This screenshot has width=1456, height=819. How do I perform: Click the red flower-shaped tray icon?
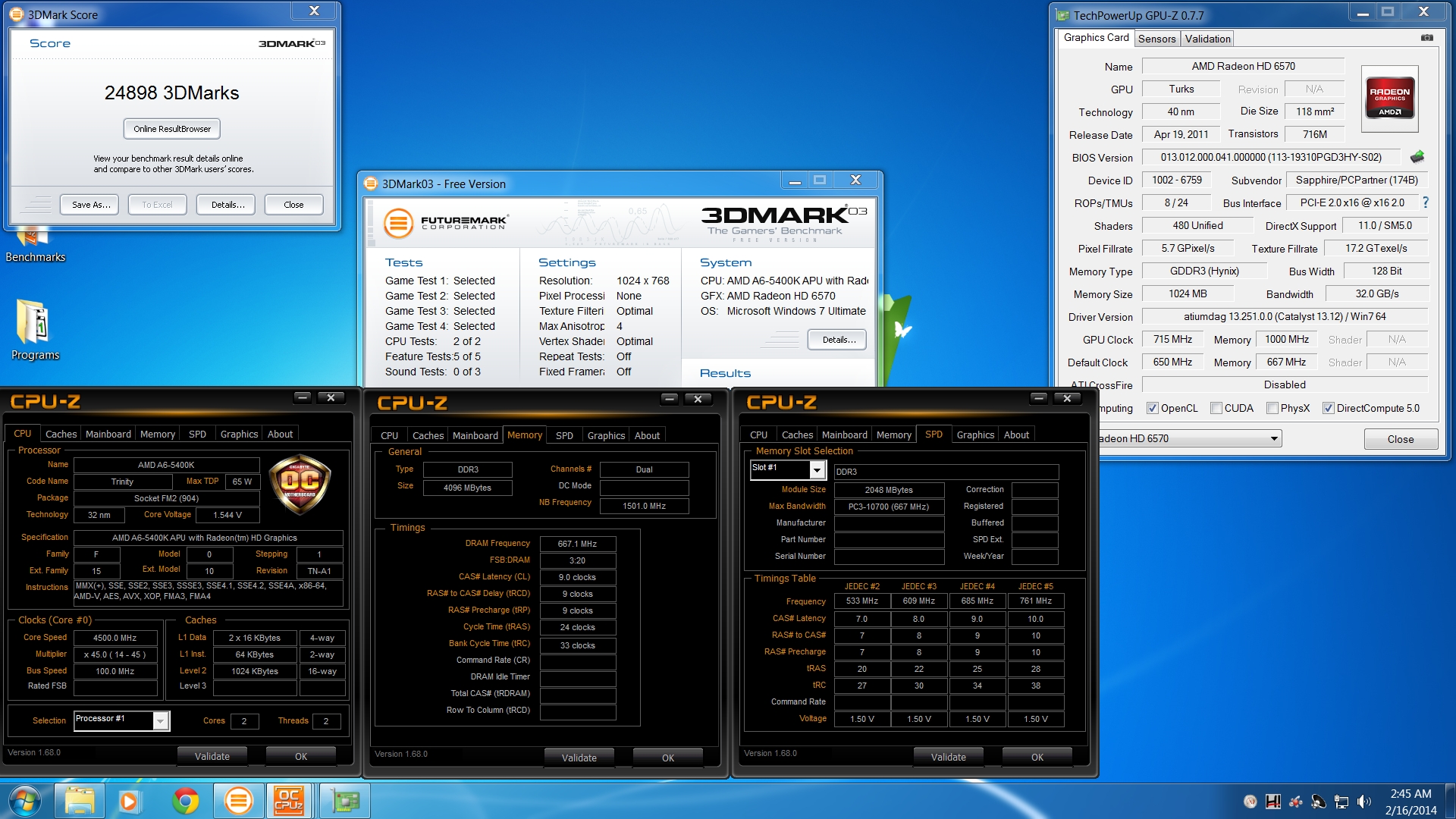(1296, 802)
